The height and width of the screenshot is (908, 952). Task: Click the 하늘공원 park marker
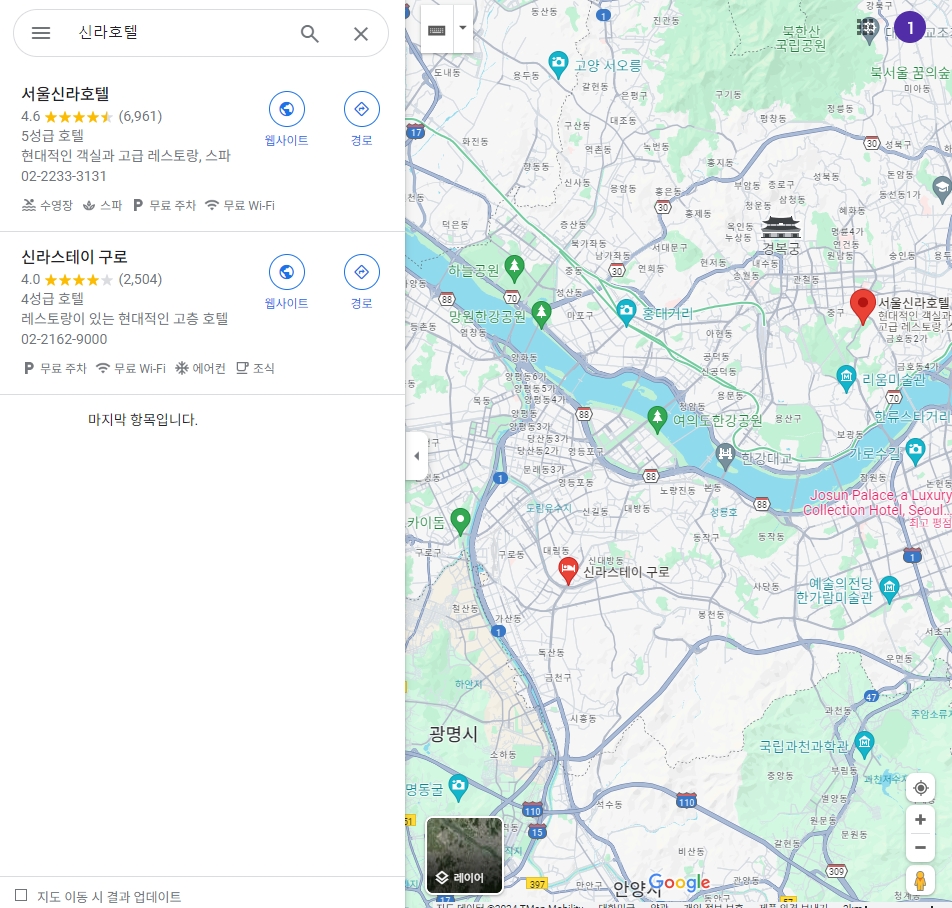click(x=514, y=268)
